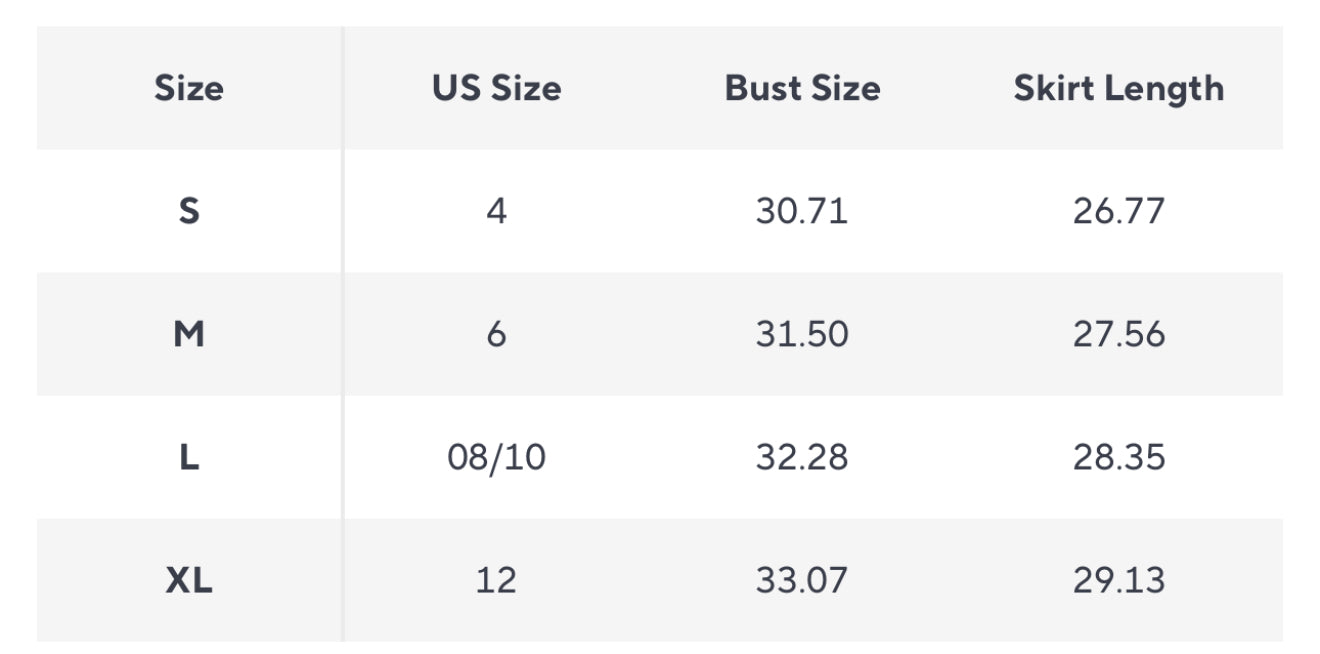Click the Bust Size column header
This screenshot has width=1320, height=654.
click(x=802, y=88)
